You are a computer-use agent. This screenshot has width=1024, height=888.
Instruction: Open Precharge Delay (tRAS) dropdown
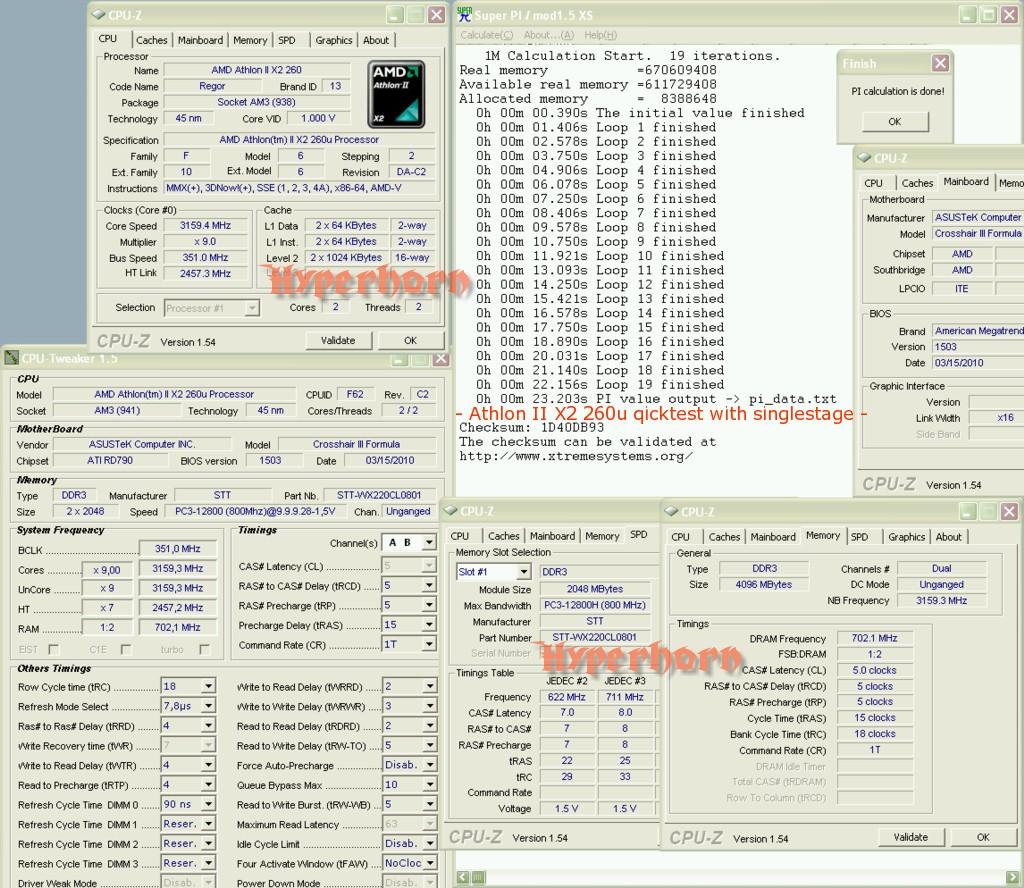(x=429, y=625)
